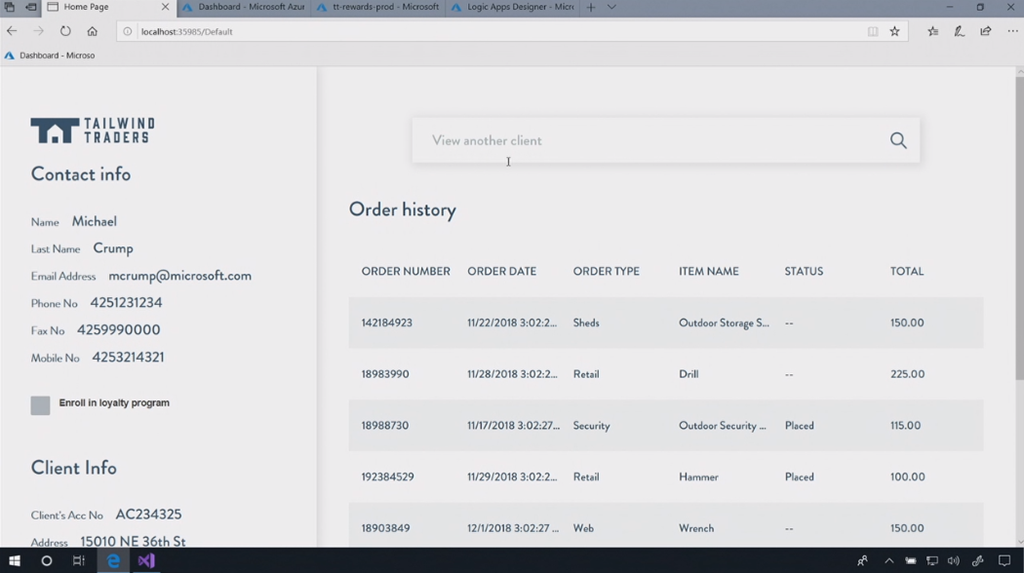
Task: Close the Home Page tab
Action: point(165,7)
